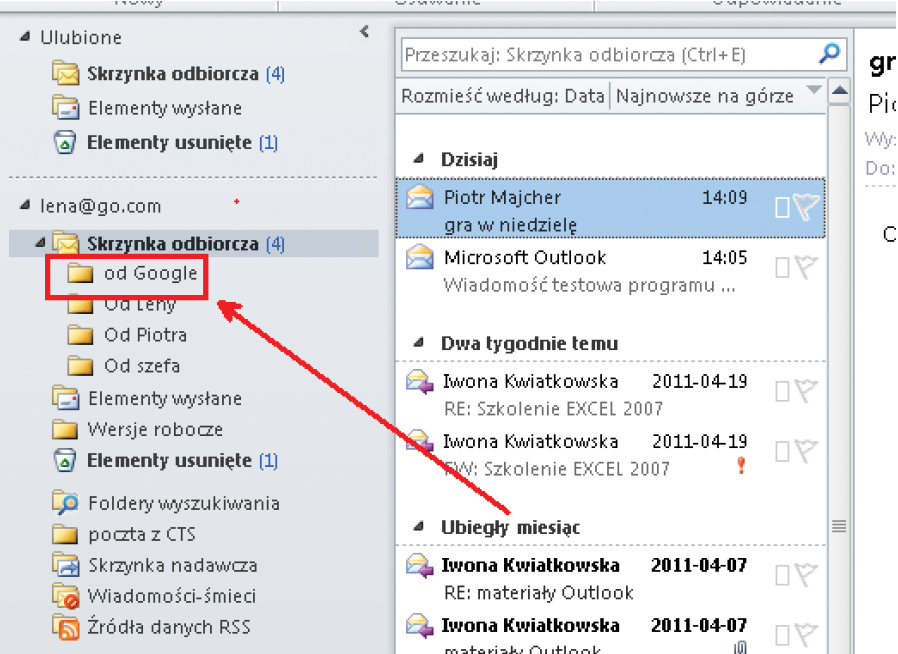Open the Wiadomości-śmieci junk folder icon
This screenshot has height=654, width=898.
[x=66, y=596]
